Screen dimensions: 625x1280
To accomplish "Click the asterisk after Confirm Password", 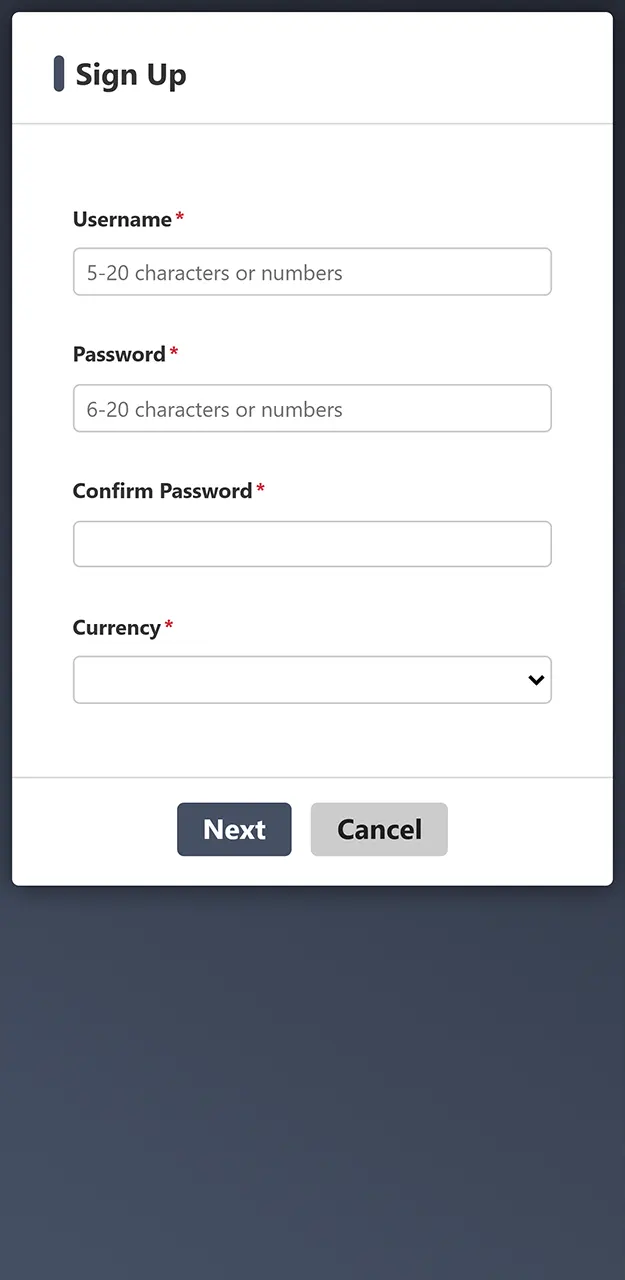I will [x=261, y=488].
